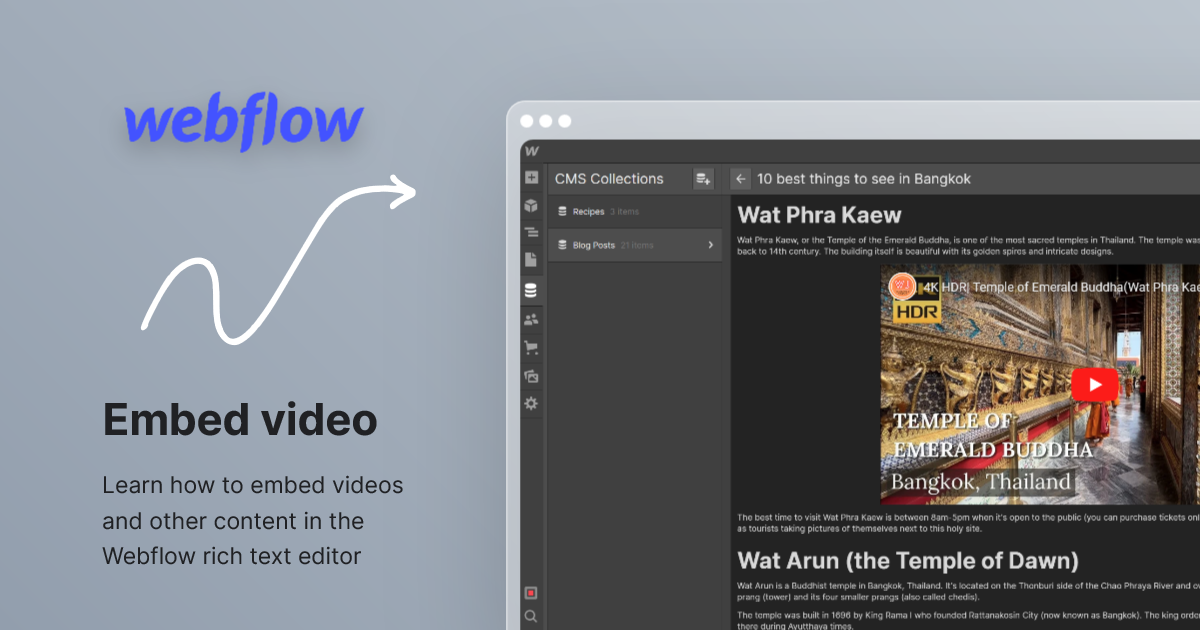Open the Components panel
Image resolution: width=1200 pixels, height=630 pixels.
tap(531, 206)
